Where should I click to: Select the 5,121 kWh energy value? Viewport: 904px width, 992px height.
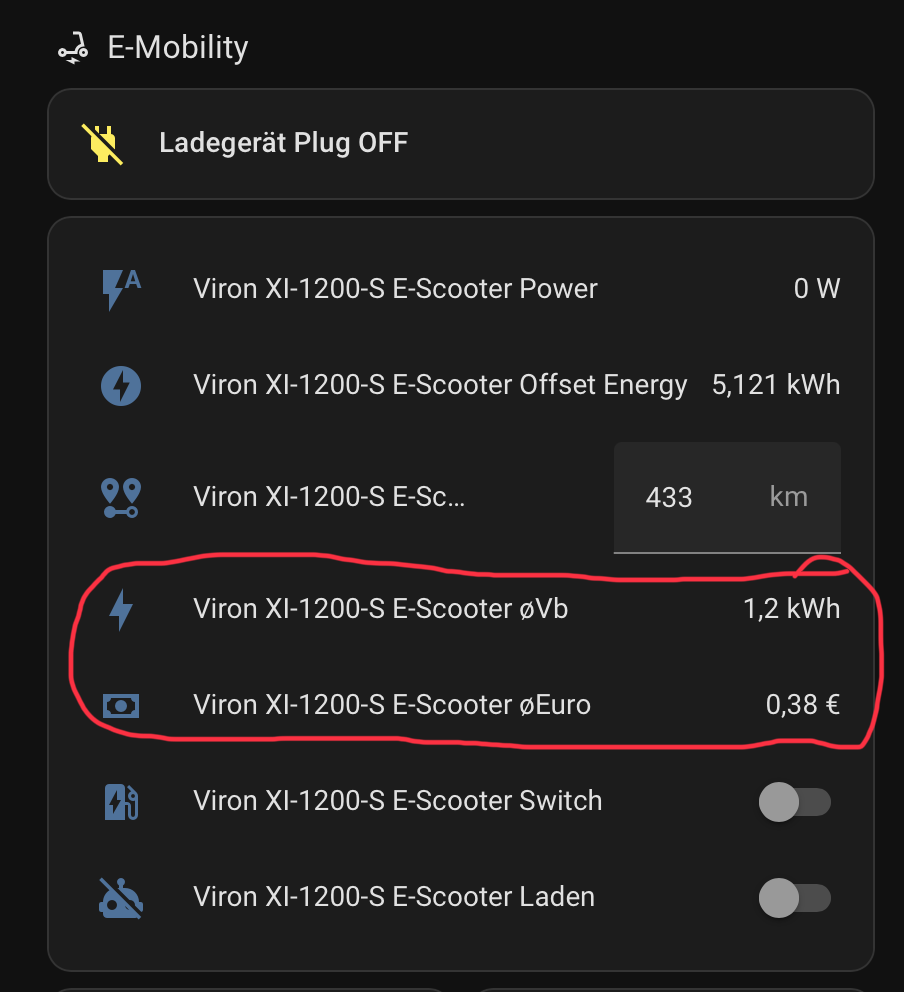776,385
